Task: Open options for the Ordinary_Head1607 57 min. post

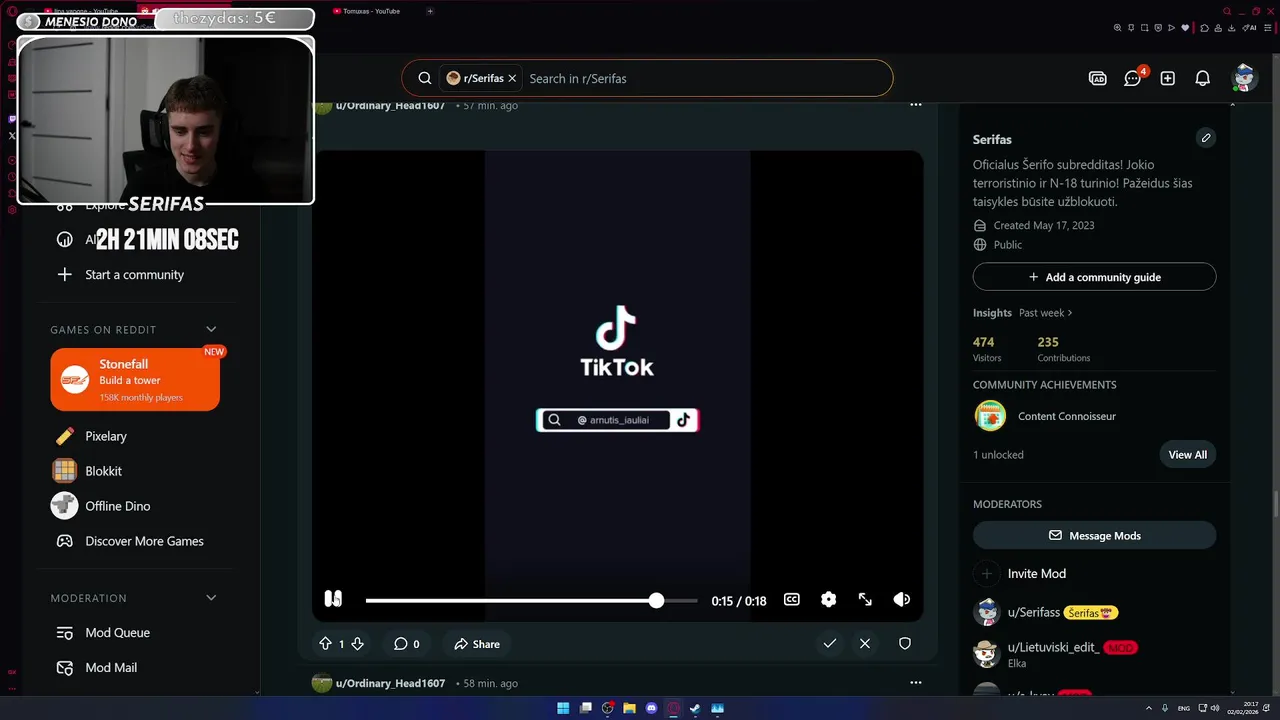Action: (915, 104)
